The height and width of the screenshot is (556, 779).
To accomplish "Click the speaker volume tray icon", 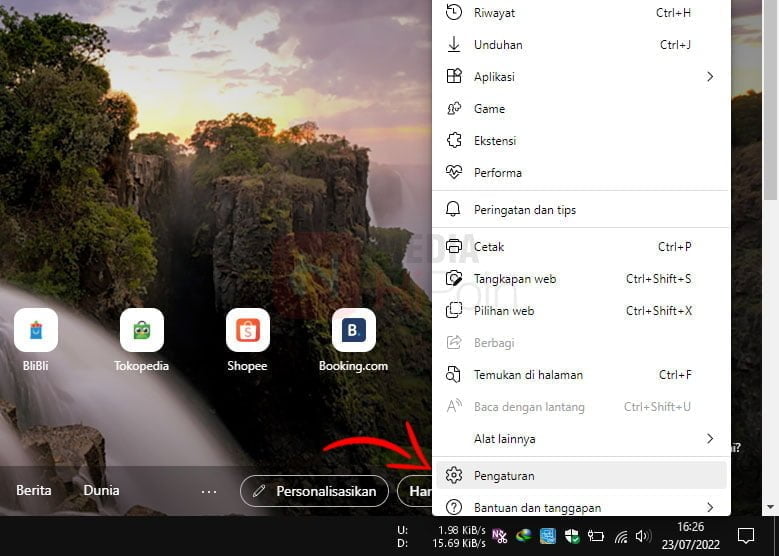I will (643, 536).
